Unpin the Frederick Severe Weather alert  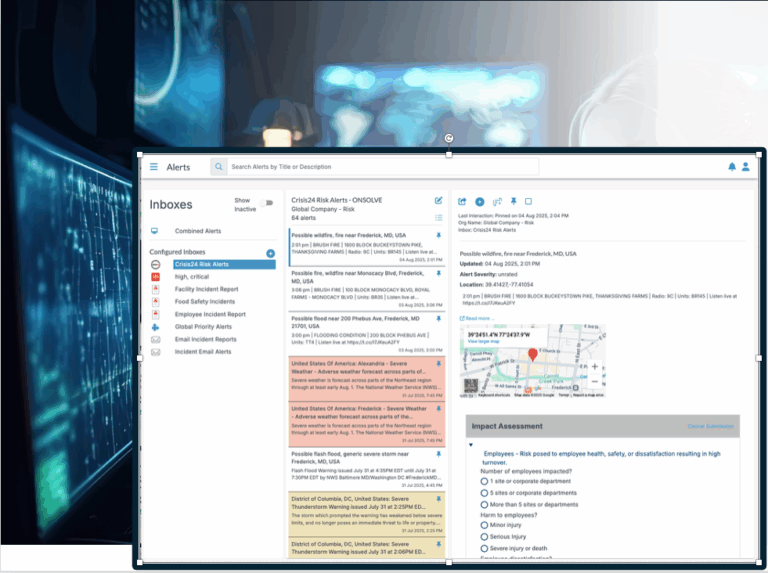coord(438,408)
